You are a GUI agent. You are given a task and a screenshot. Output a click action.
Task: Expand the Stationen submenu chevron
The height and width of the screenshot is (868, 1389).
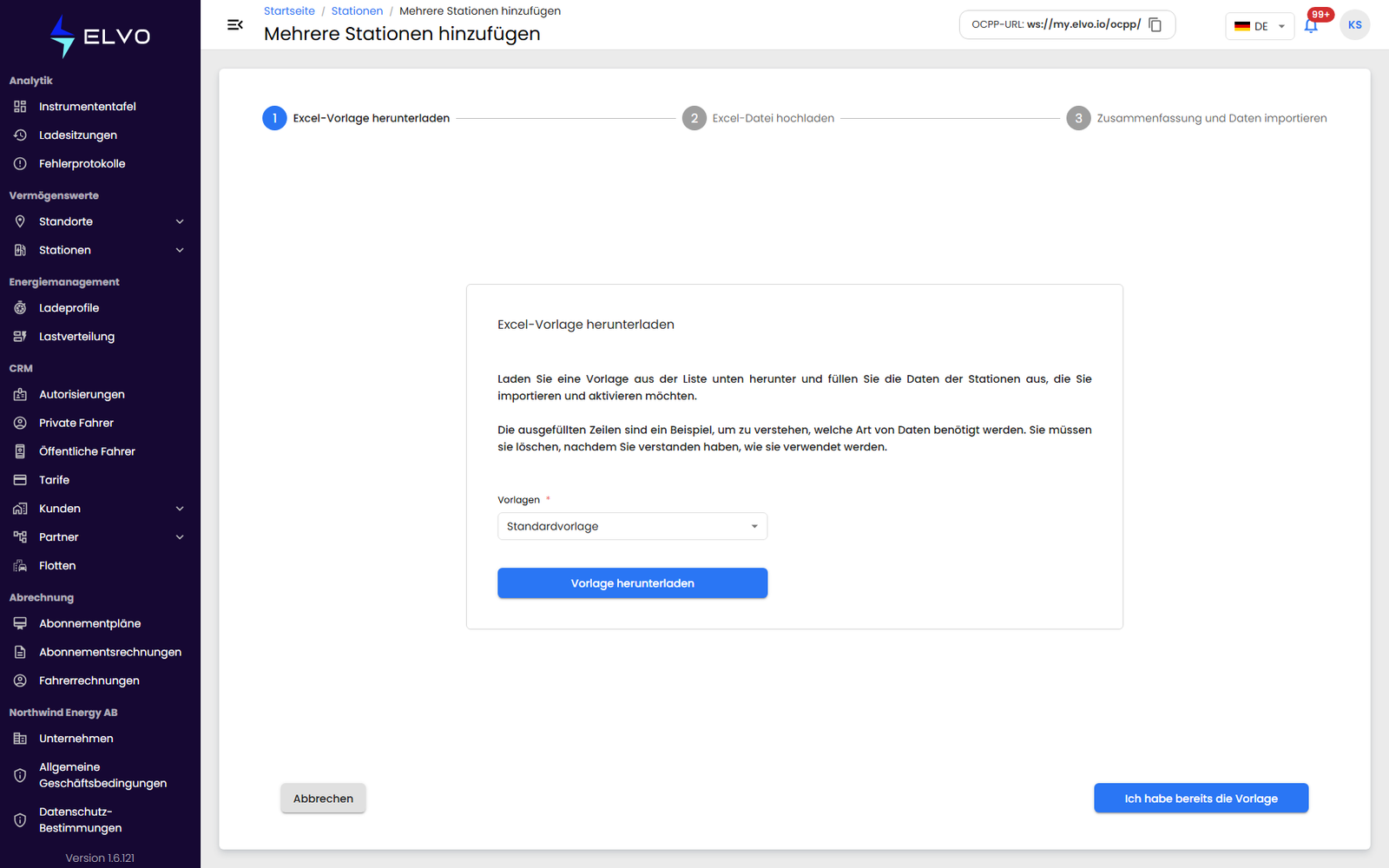[180, 250]
